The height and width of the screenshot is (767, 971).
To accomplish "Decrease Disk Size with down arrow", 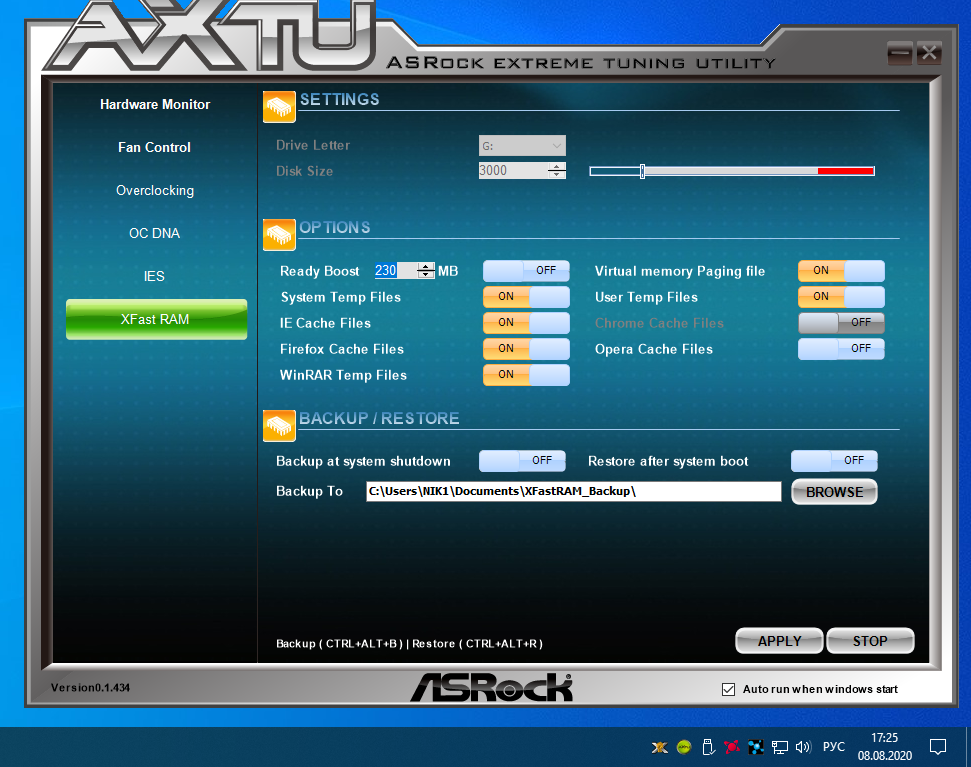I will (x=557, y=175).
